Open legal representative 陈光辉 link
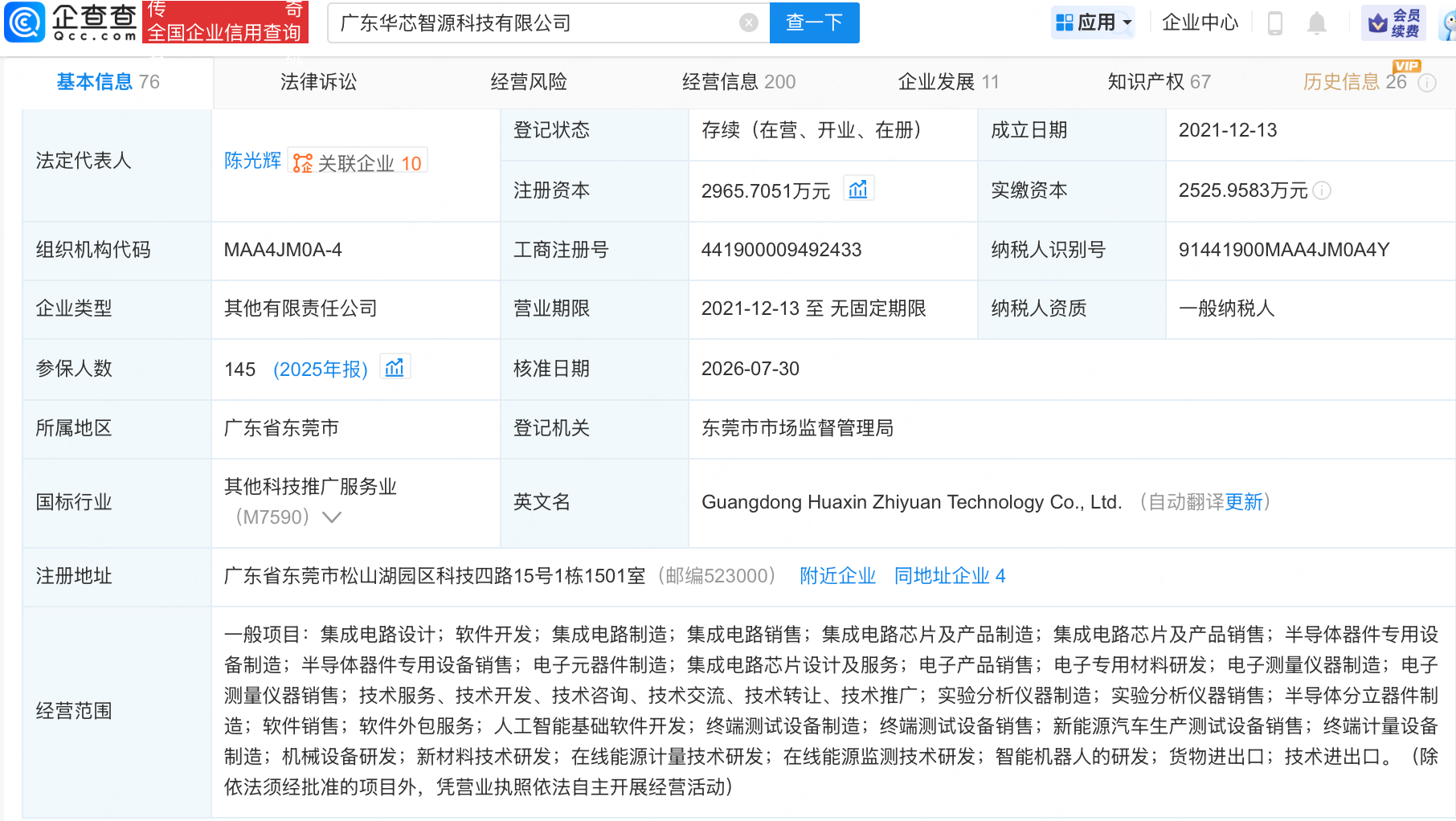The height and width of the screenshot is (821, 1456). point(252,161)
